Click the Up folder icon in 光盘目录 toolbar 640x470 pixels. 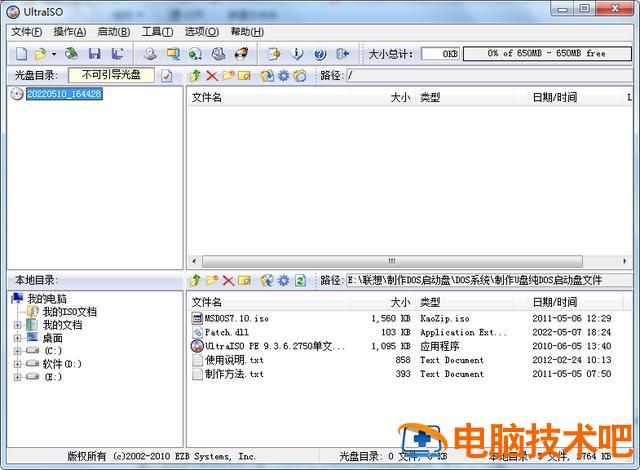(195, 75)
